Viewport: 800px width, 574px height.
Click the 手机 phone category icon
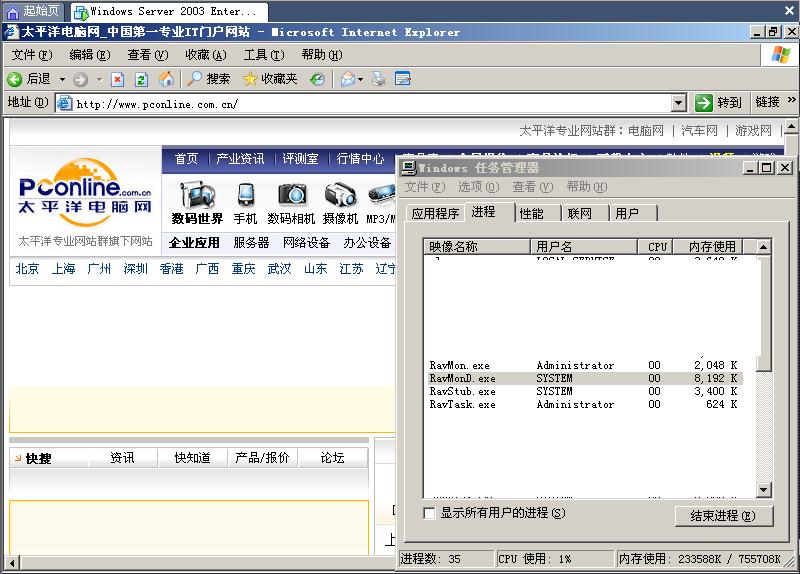pyautogui.click(x=245, y=196)
